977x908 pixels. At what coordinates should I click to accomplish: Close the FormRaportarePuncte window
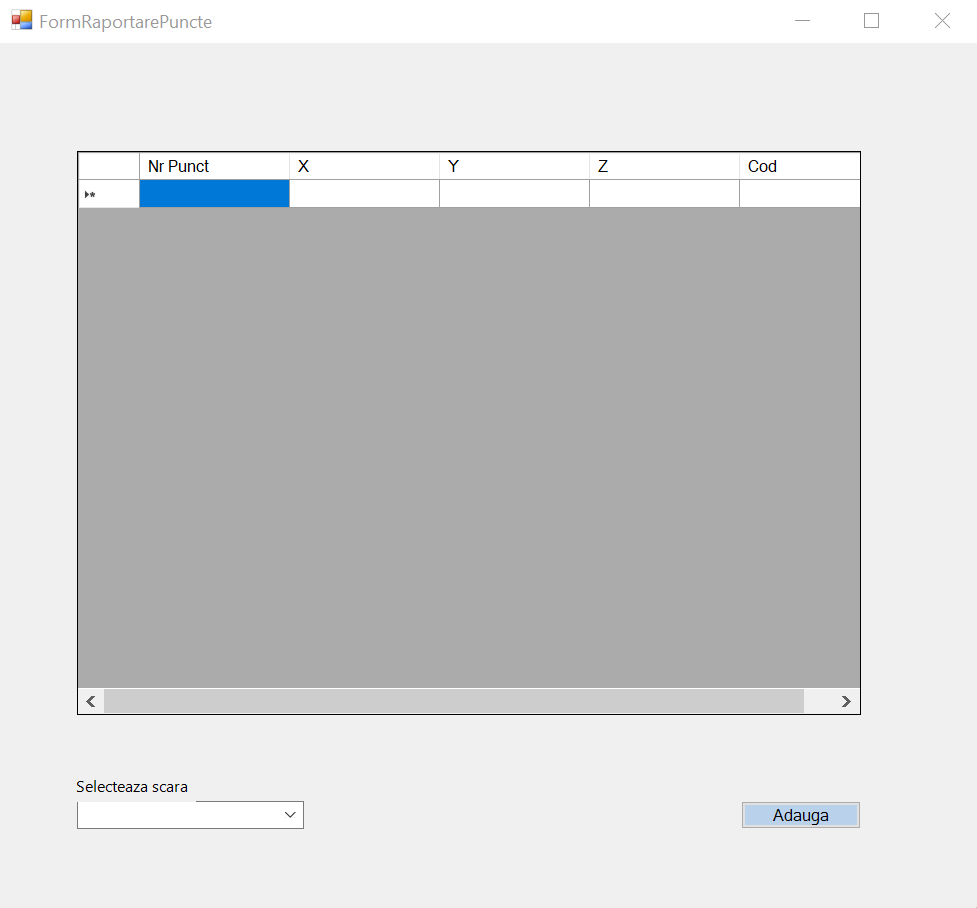[x=941, y=21]
